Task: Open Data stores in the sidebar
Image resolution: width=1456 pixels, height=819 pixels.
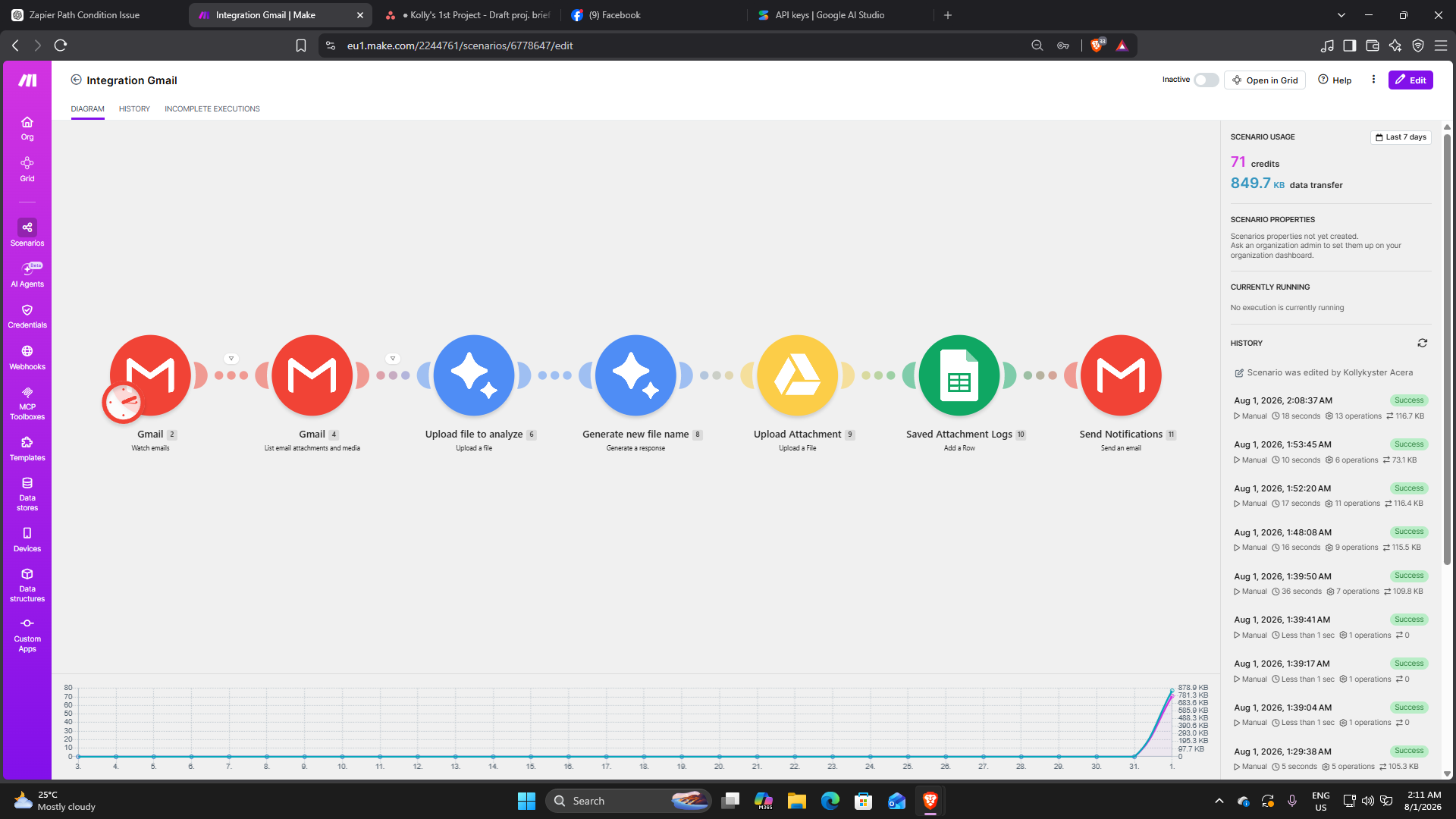Action: [27, 494]
